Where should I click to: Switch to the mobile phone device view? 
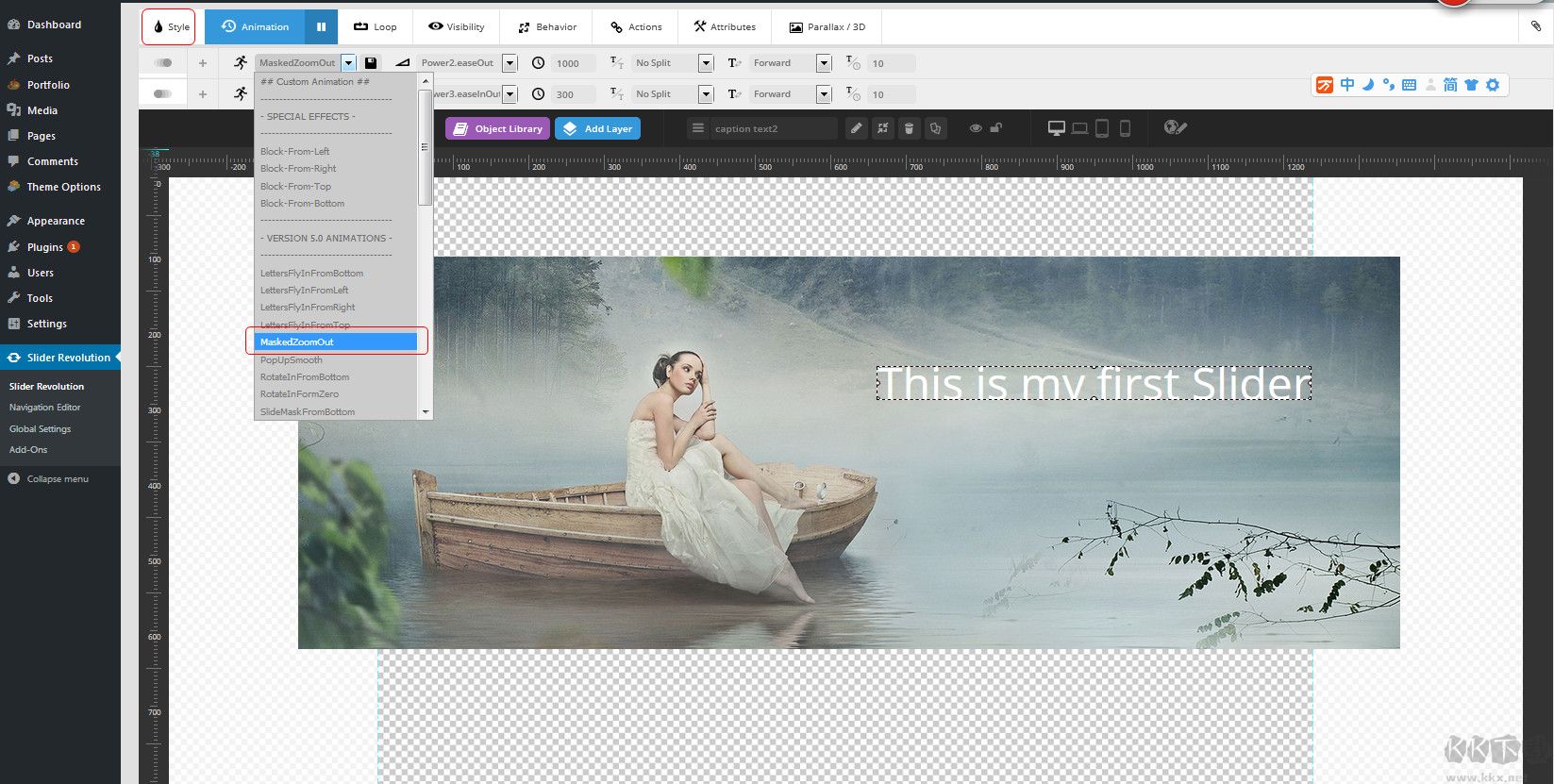(x=1125, y=128)
